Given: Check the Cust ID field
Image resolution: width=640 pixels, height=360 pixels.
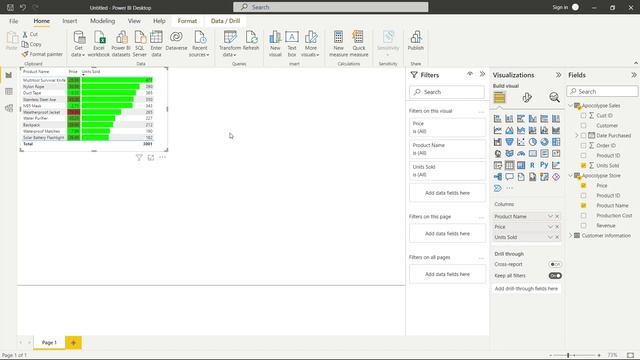Looking at the screenshot, I should pyautogui.click(x=583, y=116).
